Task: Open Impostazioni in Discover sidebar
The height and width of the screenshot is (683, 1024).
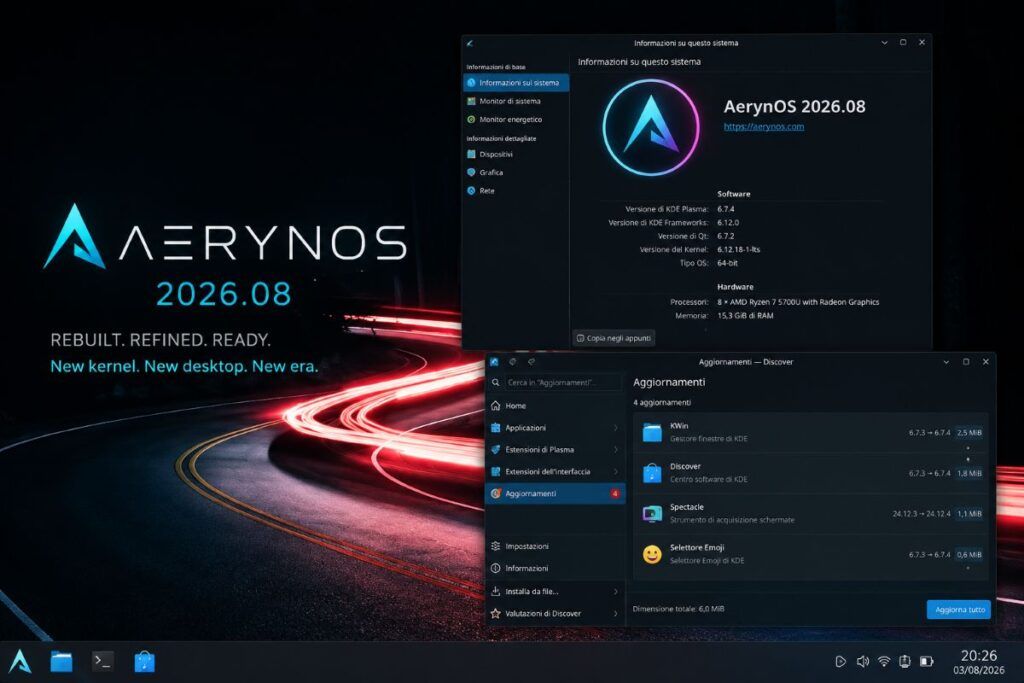Action: [x=555, y=546]
